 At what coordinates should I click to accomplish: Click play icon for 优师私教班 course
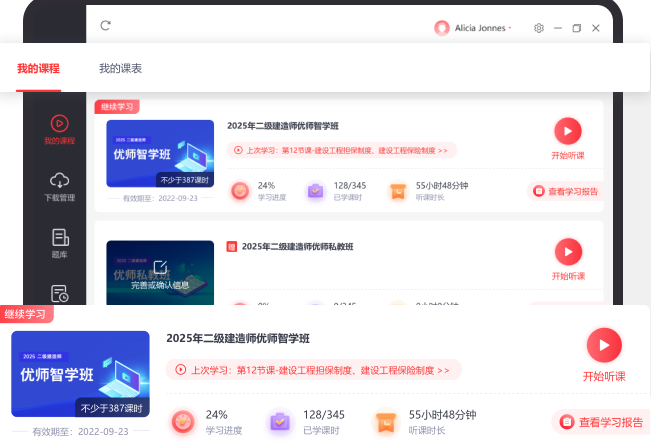(568, 252)
